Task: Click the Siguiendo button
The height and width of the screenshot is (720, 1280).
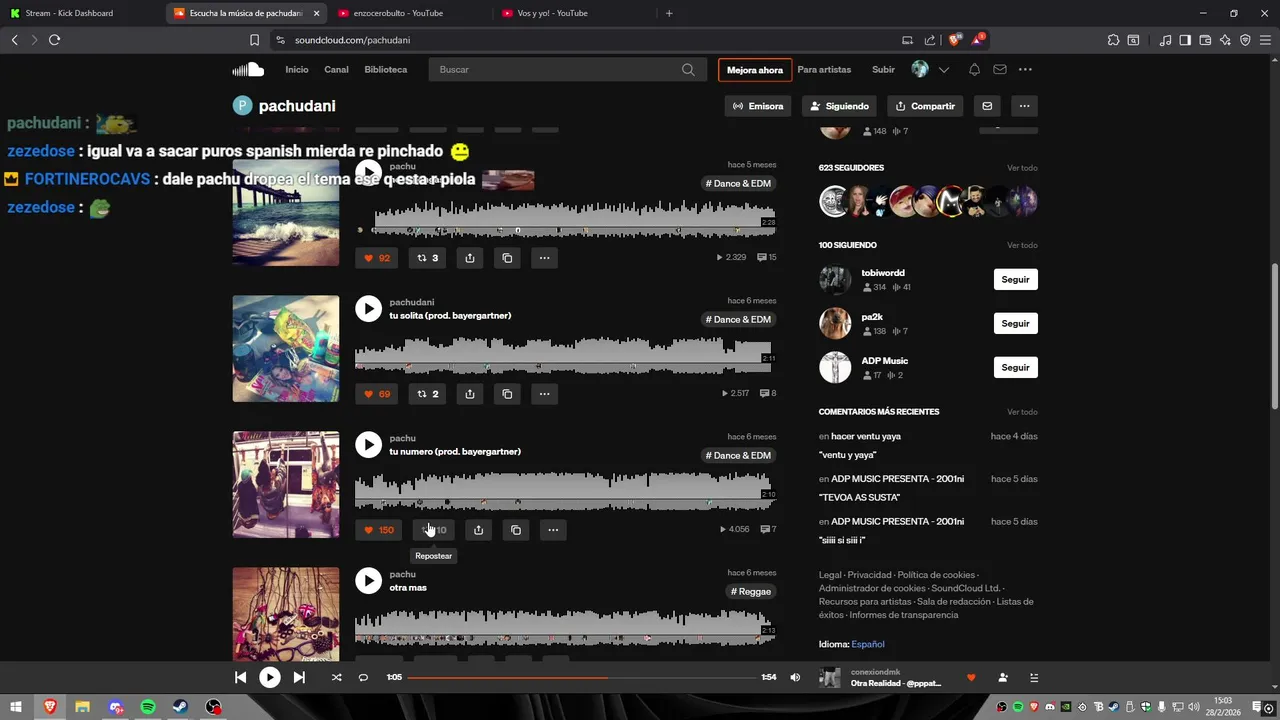Action: [x=840, y=106]
